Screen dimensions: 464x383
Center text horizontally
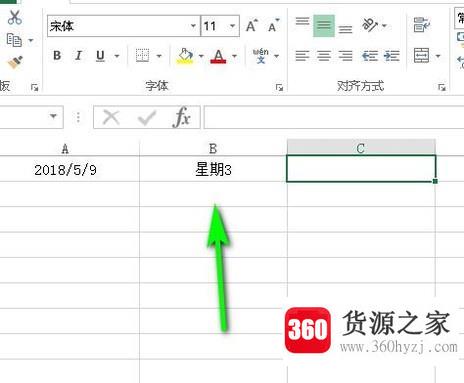point(324,56)
